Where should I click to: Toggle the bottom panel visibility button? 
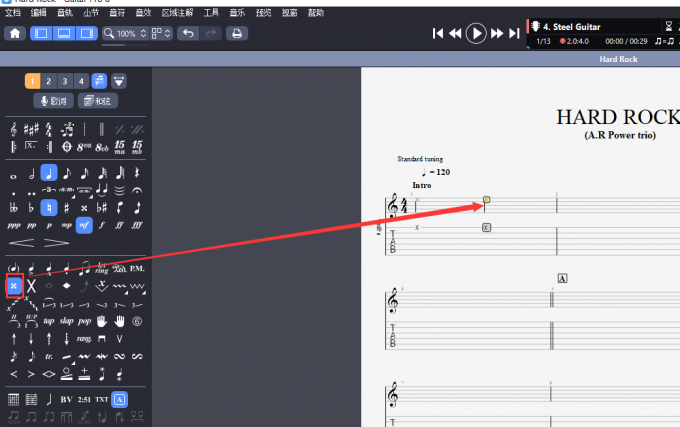(63, 33)
